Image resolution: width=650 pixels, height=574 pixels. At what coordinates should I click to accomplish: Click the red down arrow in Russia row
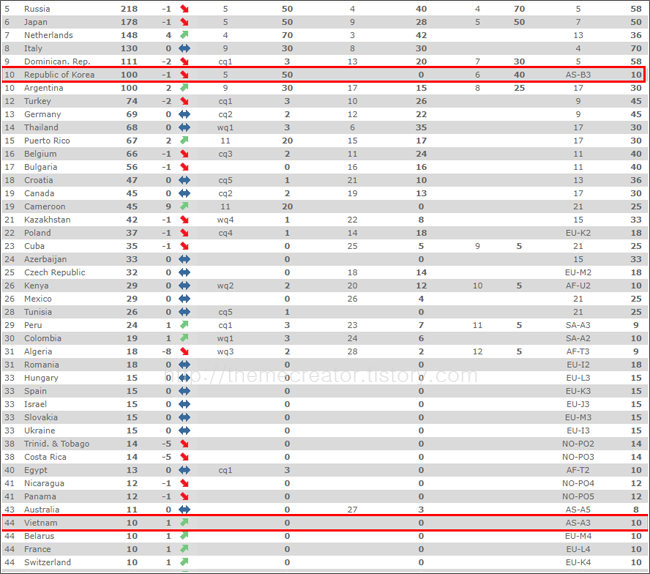click(184, 9)
